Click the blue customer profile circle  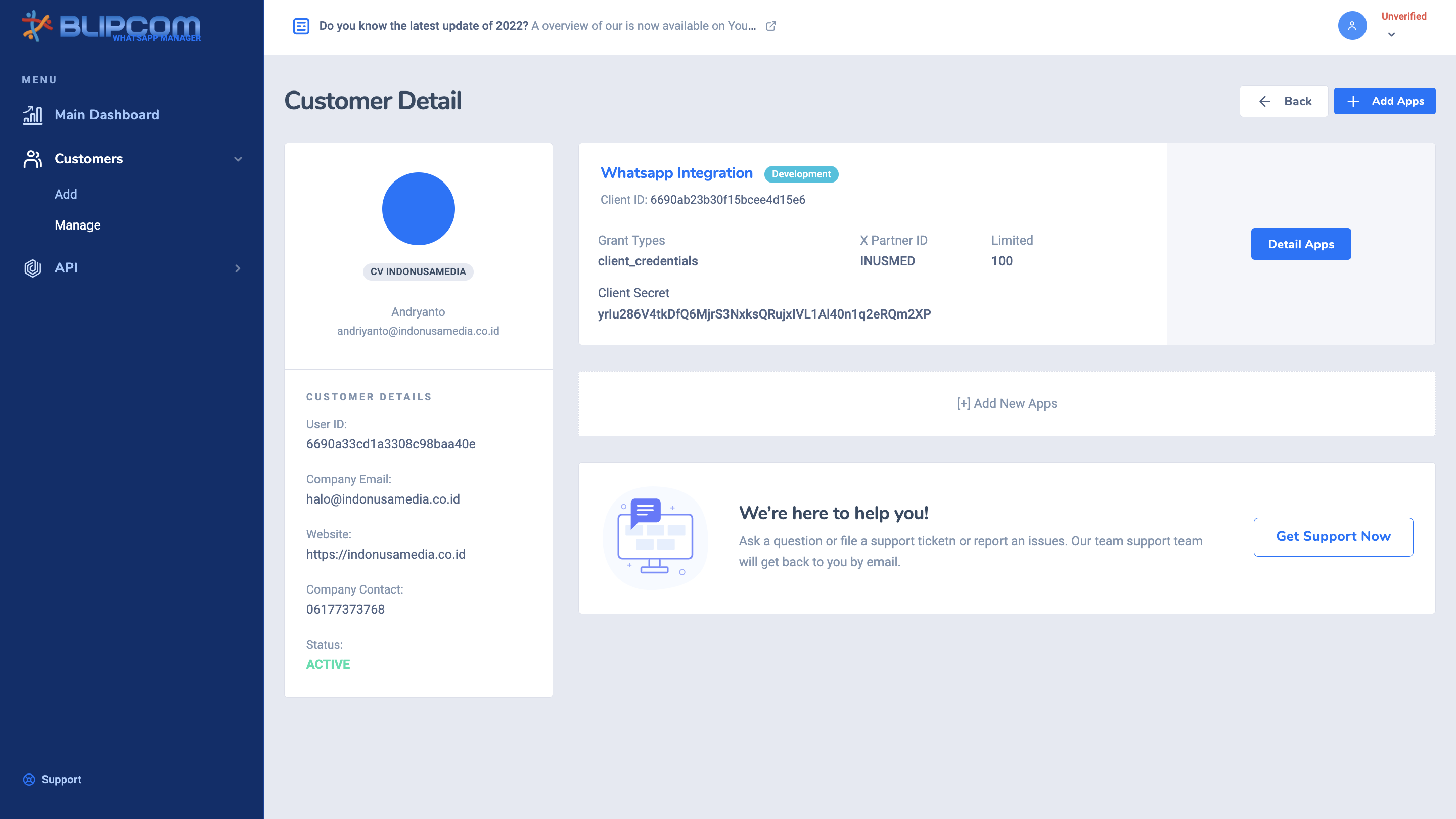tap(418, 209)
